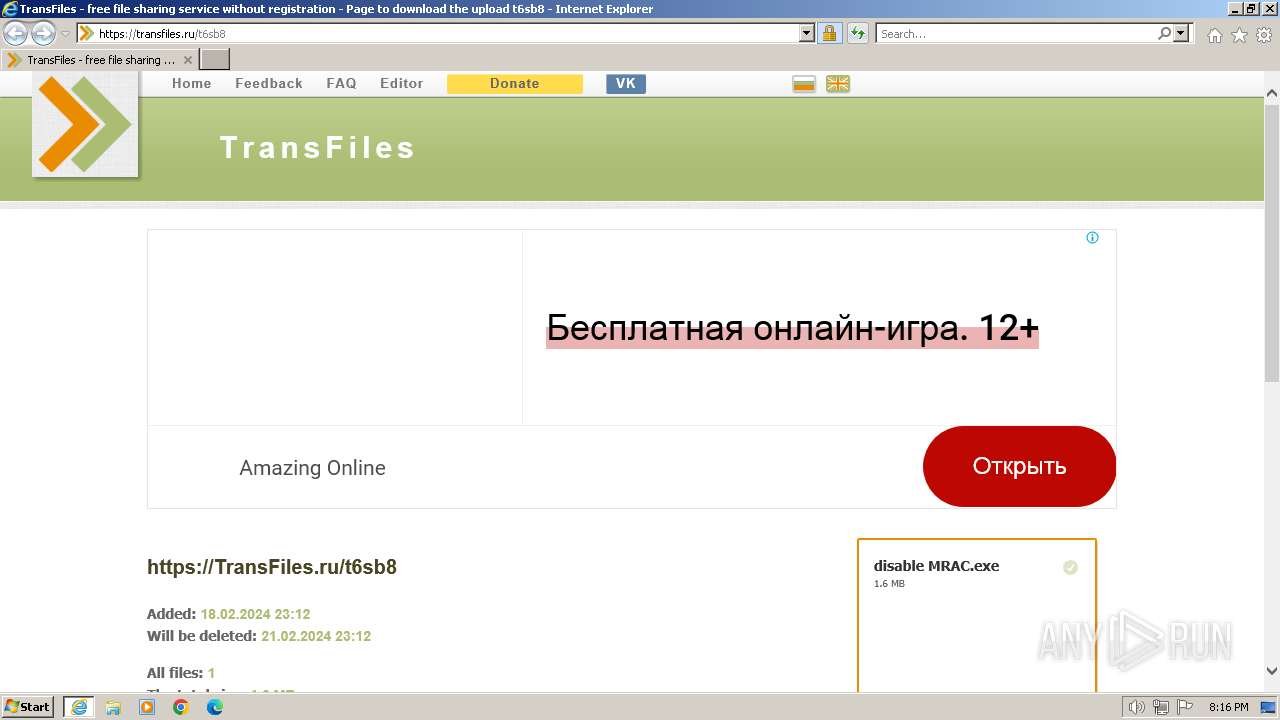Click the yellow Donate button
The width and height of the screenshot is (1280, 720).
point(515,84)
